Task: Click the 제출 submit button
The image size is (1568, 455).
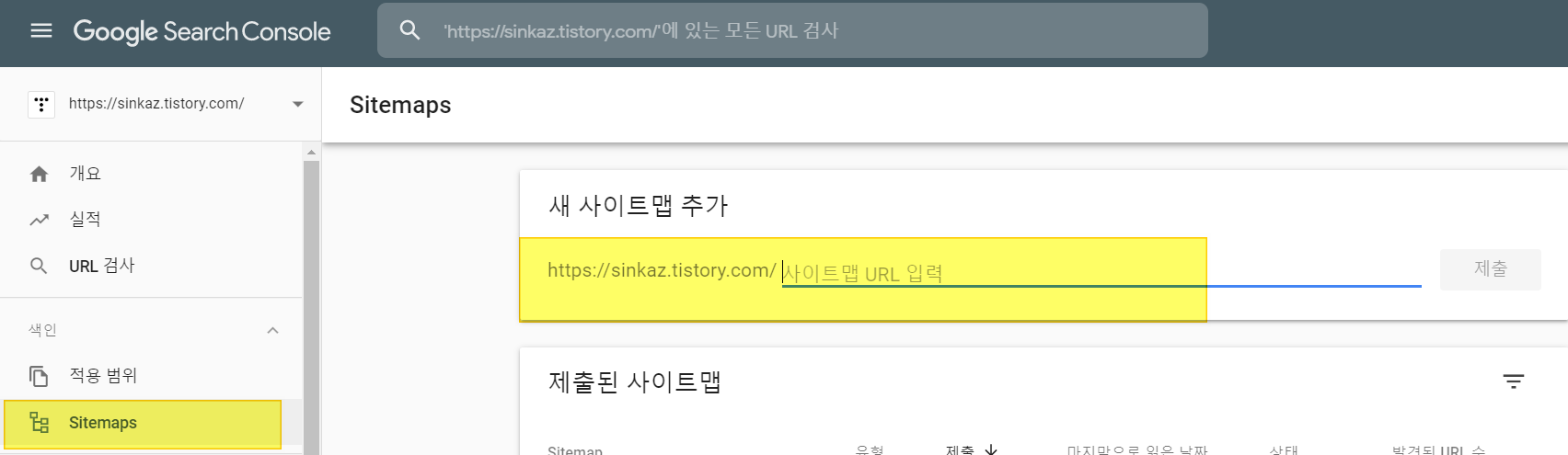Action: tap(1491, 269)
